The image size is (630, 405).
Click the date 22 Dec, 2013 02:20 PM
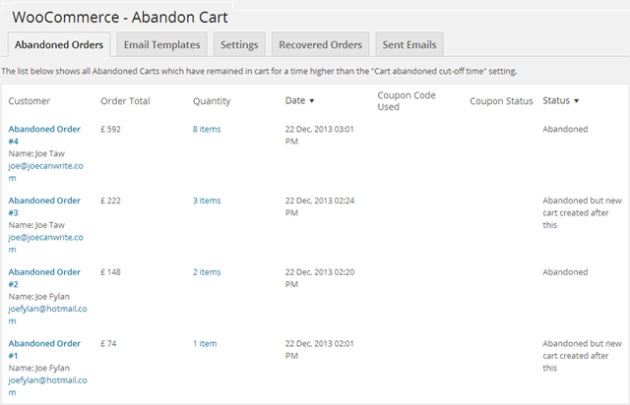[x=320, y=278]
